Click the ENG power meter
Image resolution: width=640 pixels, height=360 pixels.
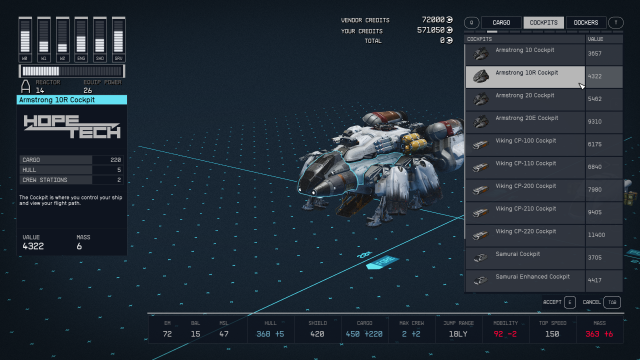pos(81,40)
